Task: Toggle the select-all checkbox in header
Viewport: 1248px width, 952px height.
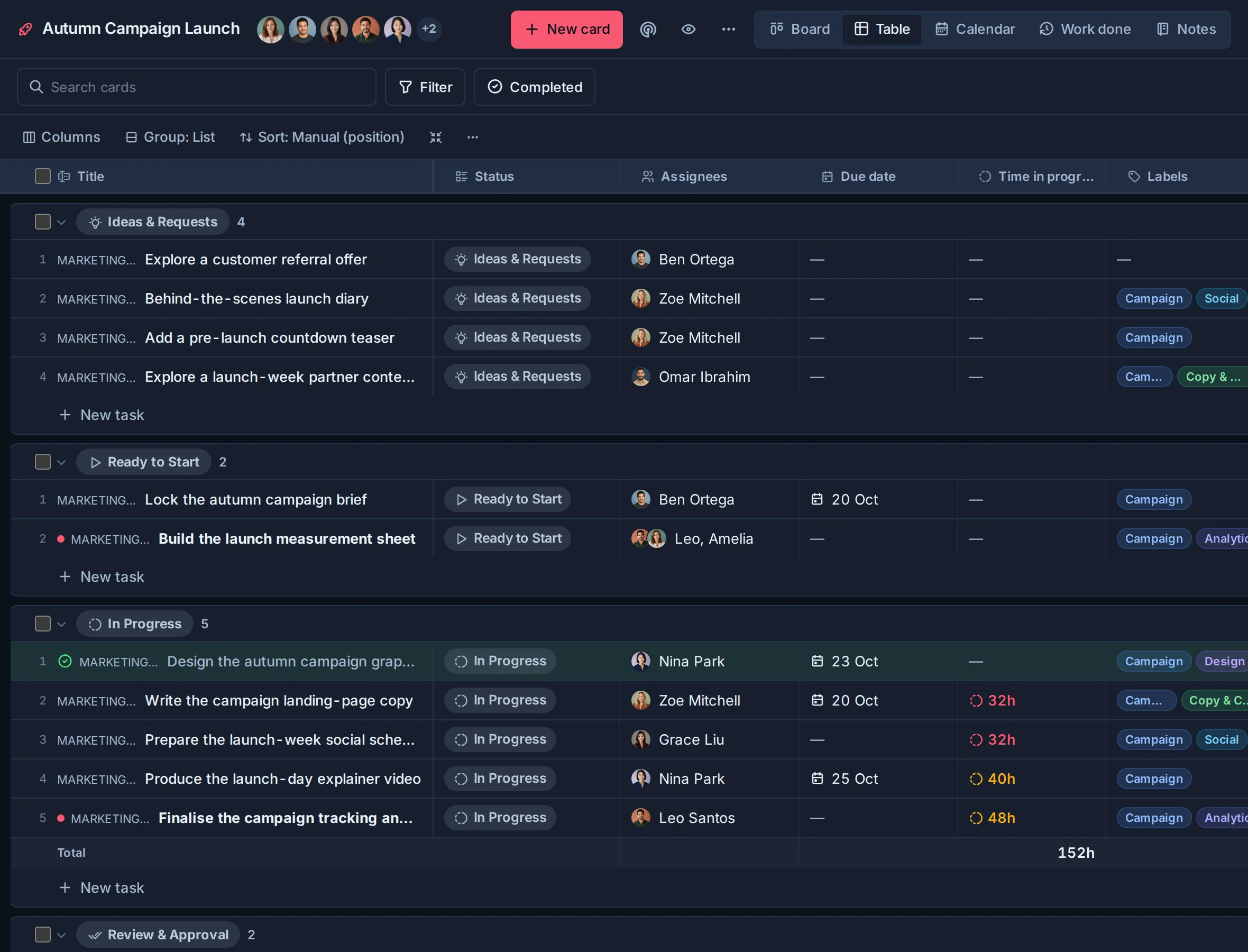Action: point(42,176)
